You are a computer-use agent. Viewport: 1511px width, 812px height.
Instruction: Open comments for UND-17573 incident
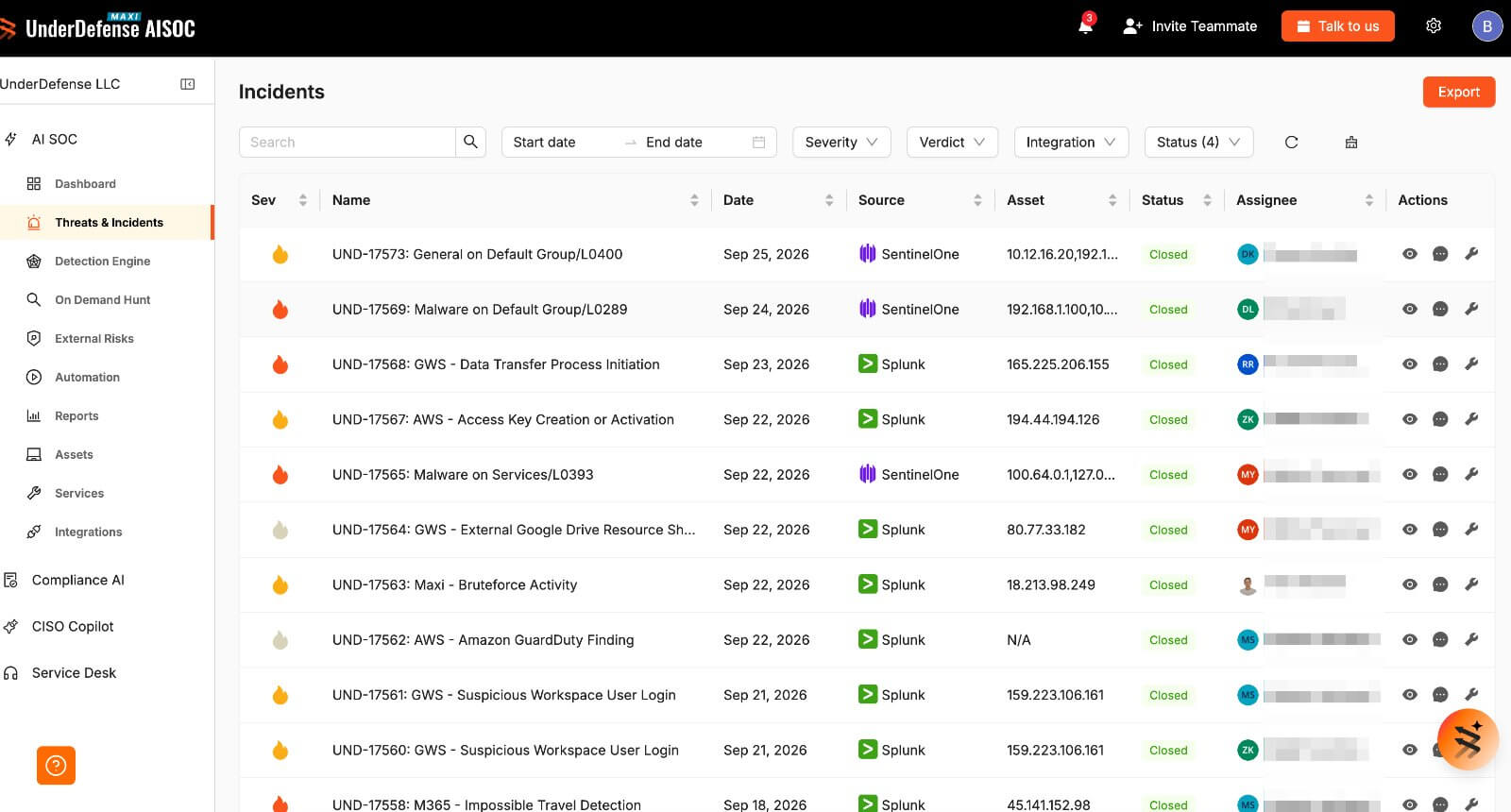1440,254
